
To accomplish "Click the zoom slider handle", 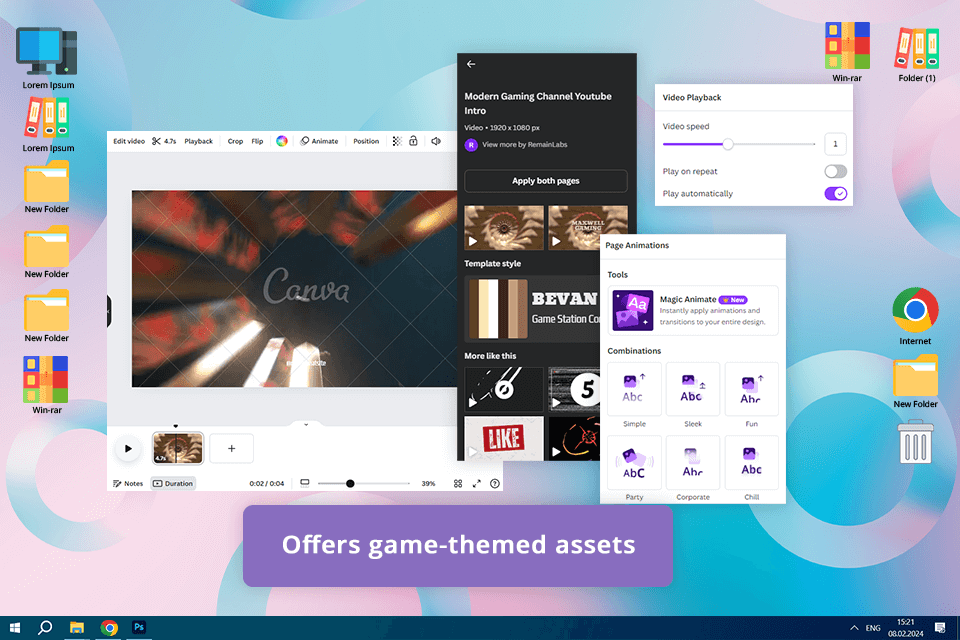I will pyautogui.click(x=350, y=483).
